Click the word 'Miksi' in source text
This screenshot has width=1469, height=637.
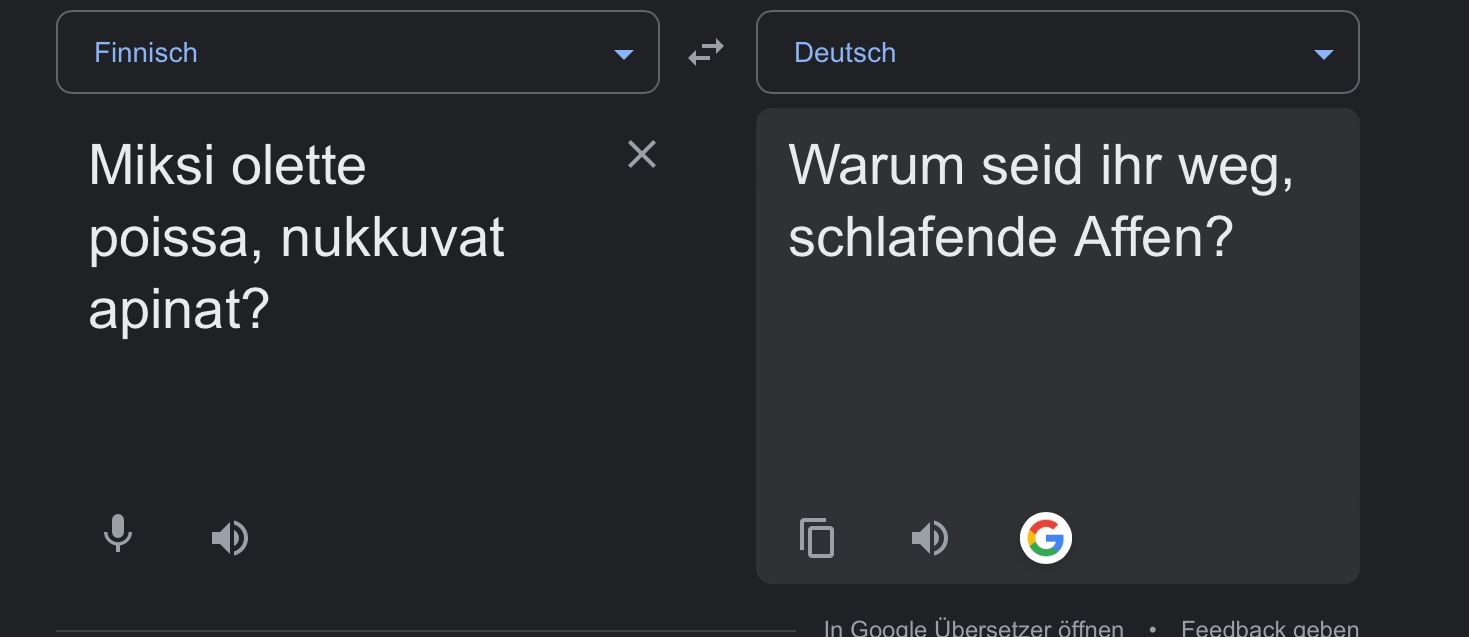click(x=151, y=165)
